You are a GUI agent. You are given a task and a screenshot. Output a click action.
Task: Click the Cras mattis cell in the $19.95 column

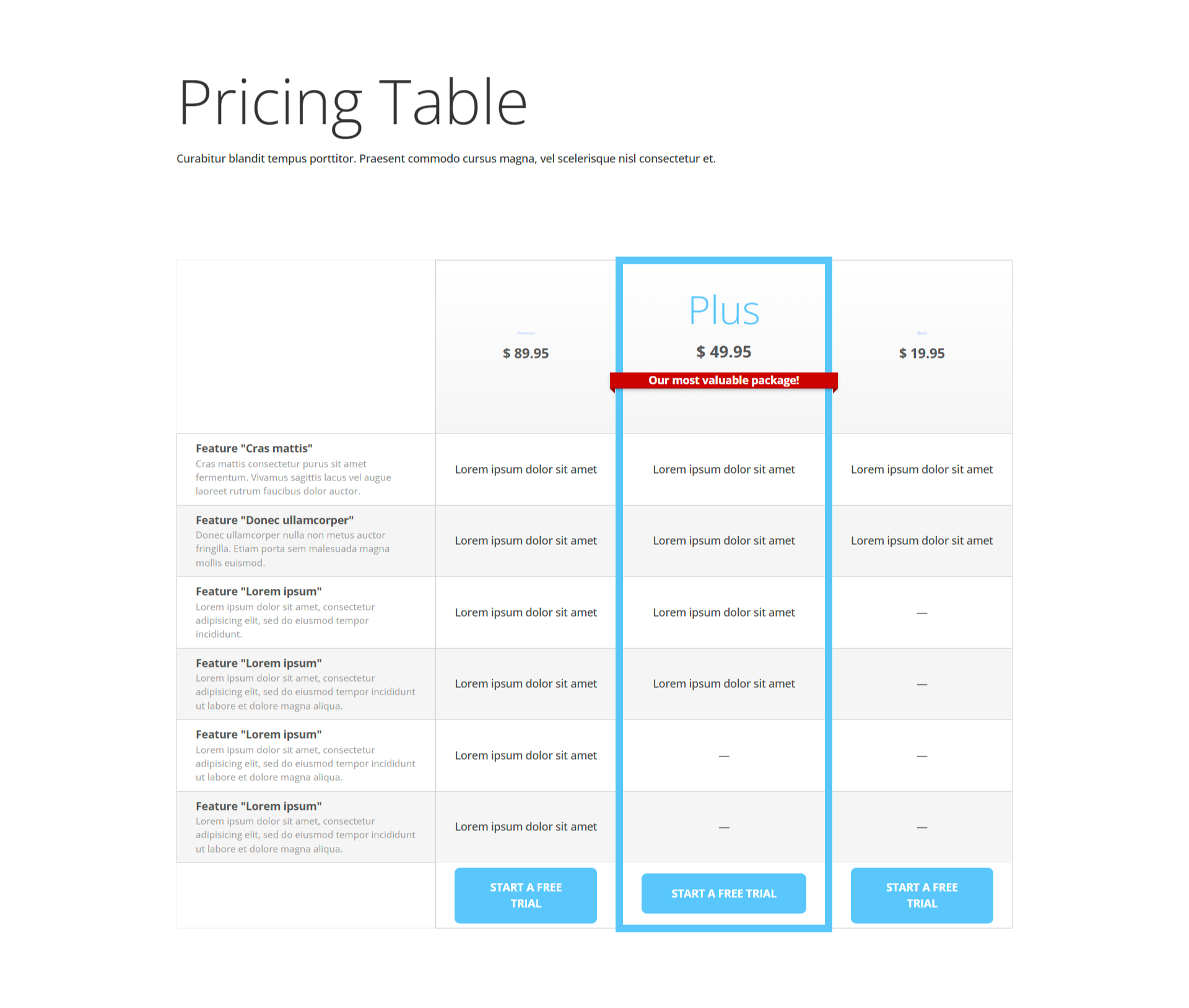tap(921, 469)
